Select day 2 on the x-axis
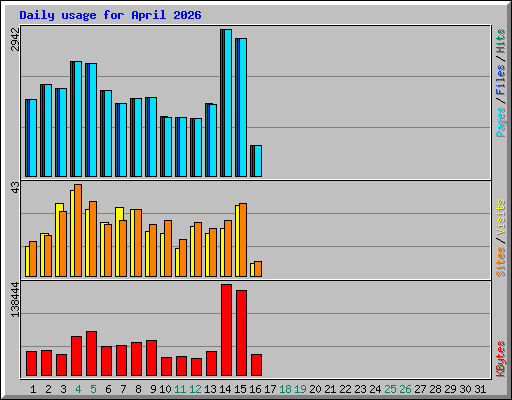This screenshot has height=400, width=512. tap(48, 389)
